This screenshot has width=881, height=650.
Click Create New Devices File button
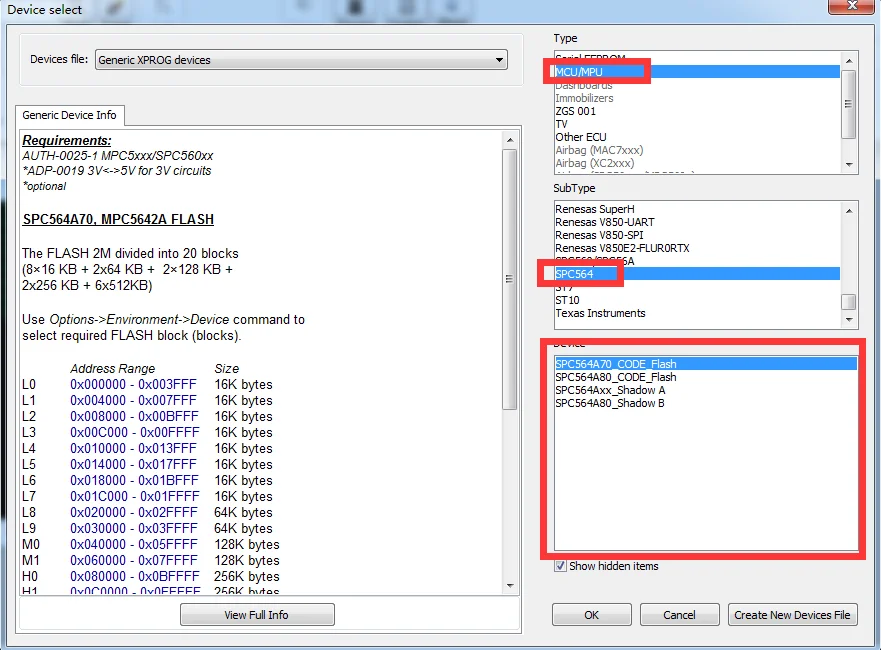pos(792,615)
